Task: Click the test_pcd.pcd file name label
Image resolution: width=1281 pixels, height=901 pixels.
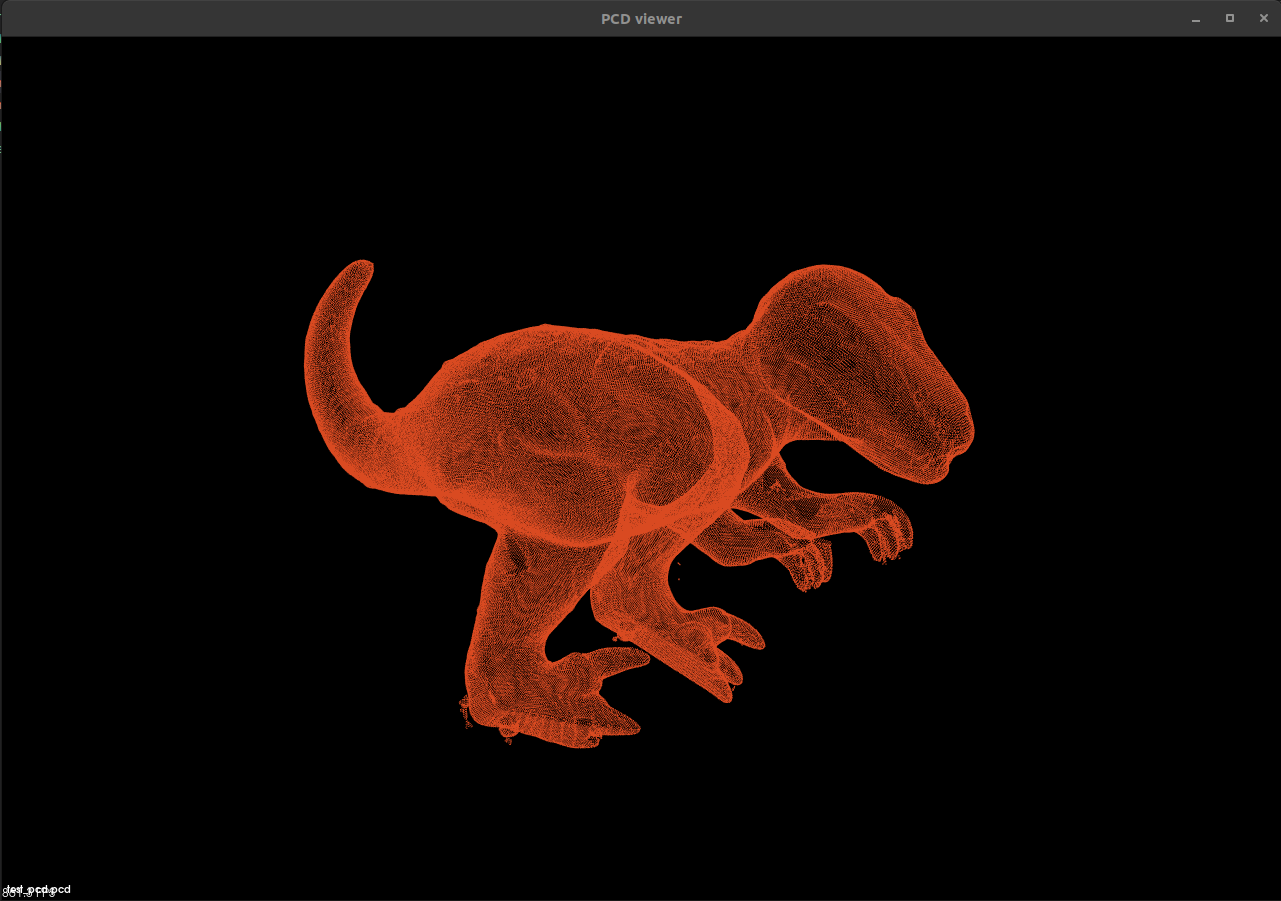Action: tap(38, 889)
